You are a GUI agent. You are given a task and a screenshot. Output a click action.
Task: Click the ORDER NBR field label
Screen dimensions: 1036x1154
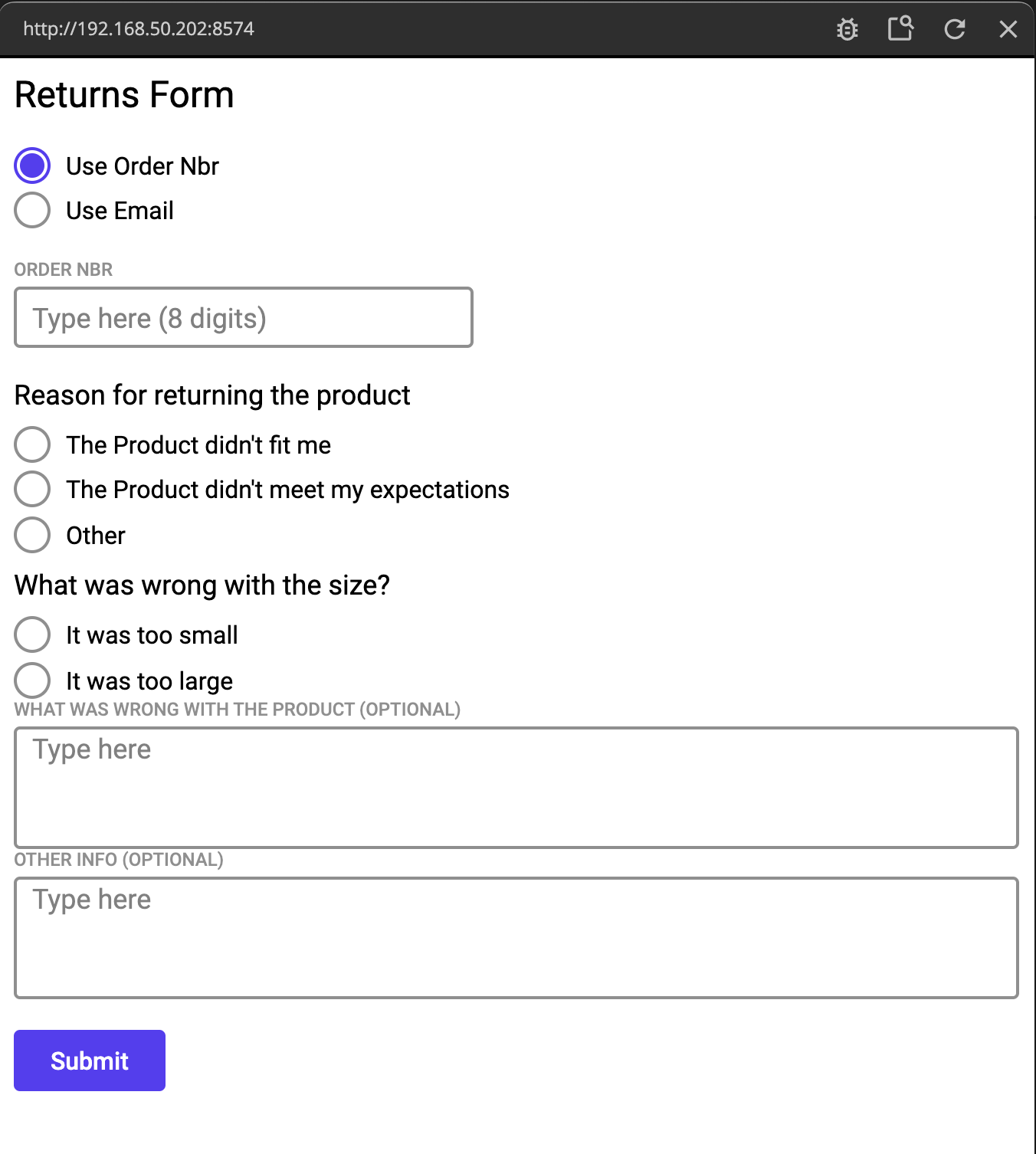pyautogui.click(x=64, y=270)
